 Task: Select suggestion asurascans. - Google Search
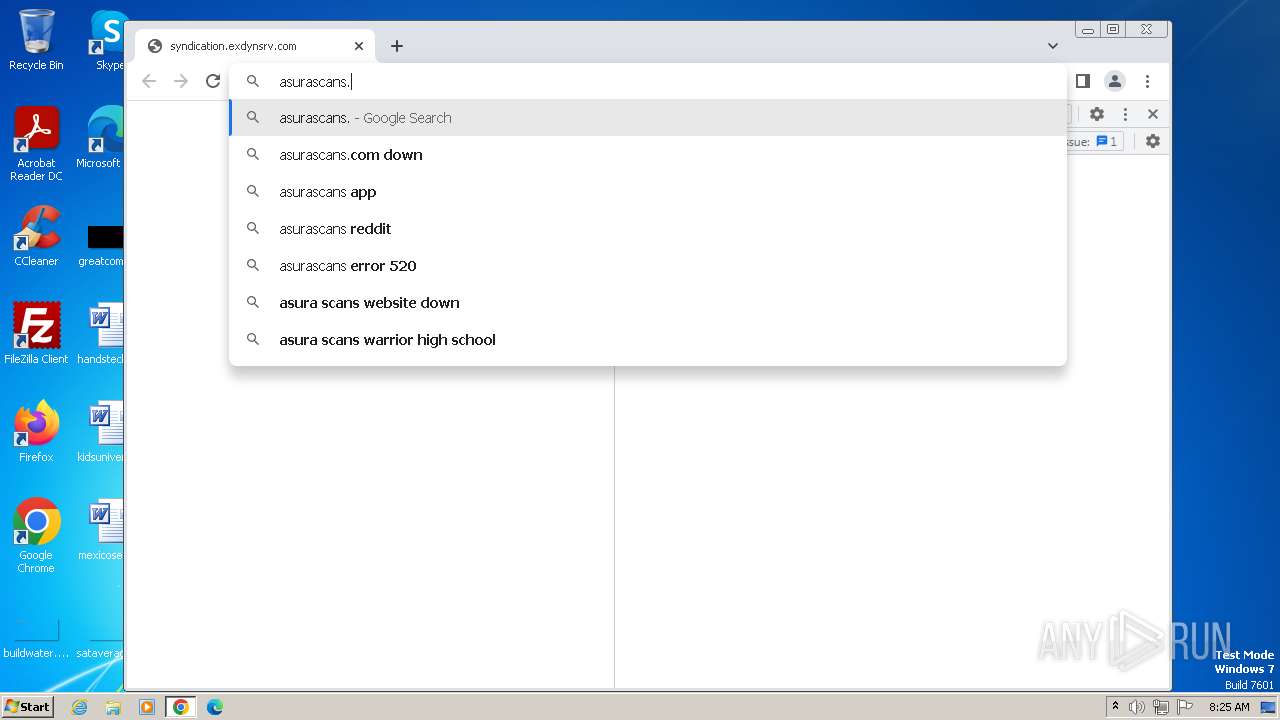pos(648,118)
